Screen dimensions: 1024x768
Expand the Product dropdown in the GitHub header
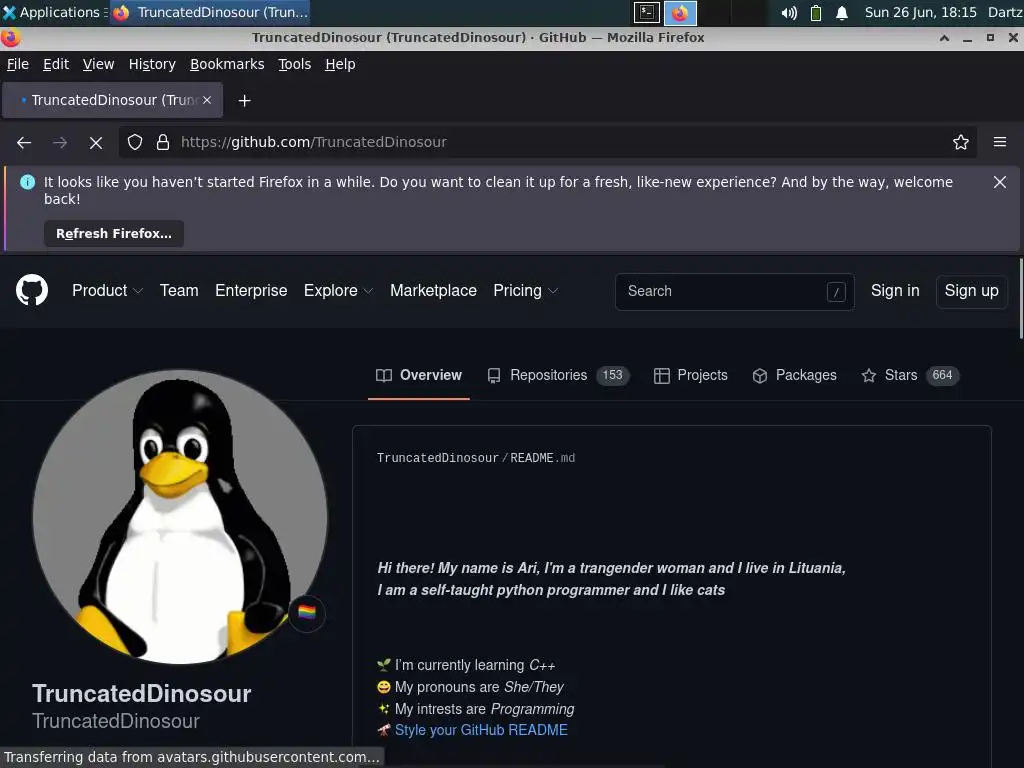click(x=107, y=291)
